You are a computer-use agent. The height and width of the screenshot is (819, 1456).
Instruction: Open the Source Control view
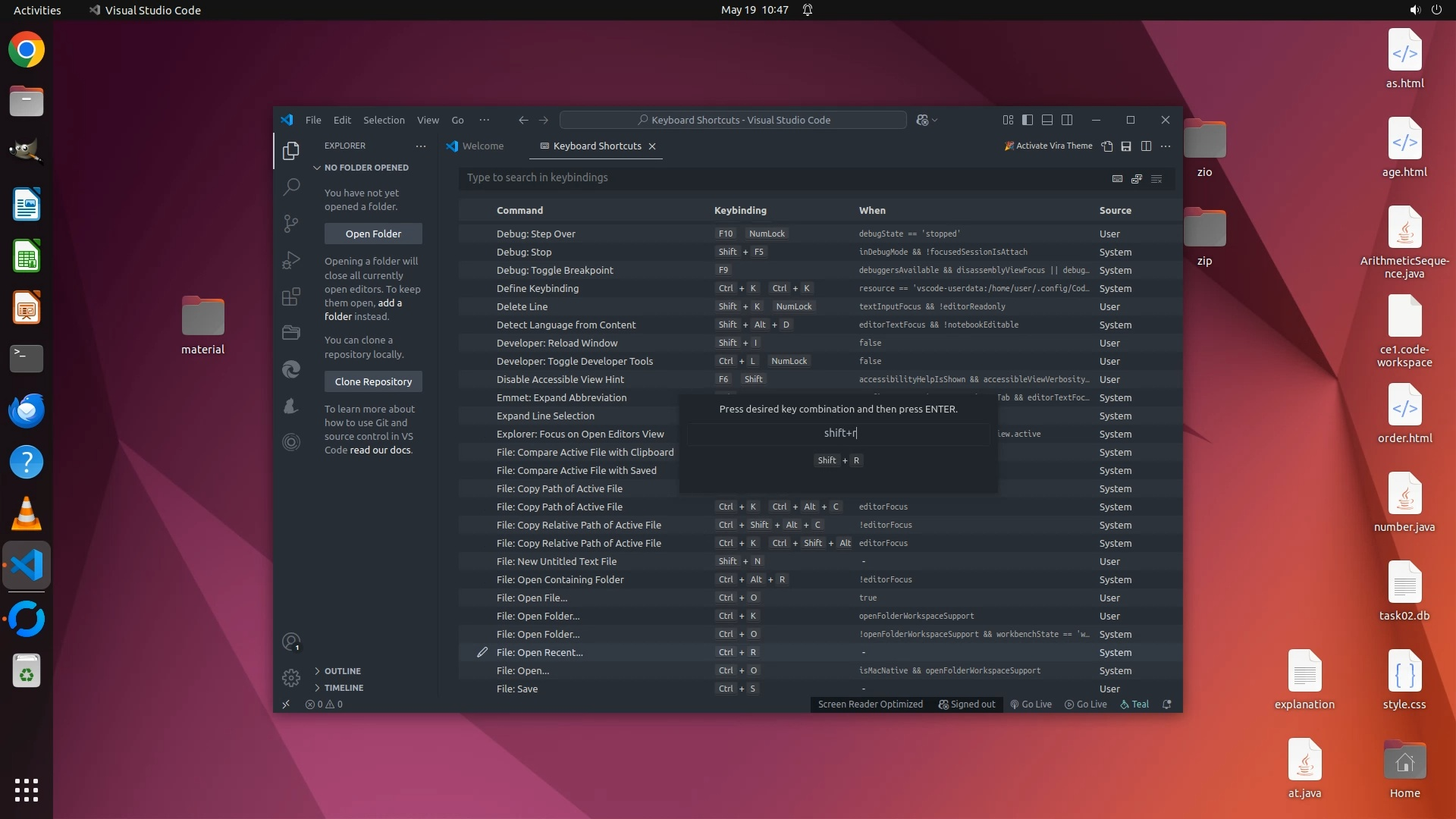[291, 223]
